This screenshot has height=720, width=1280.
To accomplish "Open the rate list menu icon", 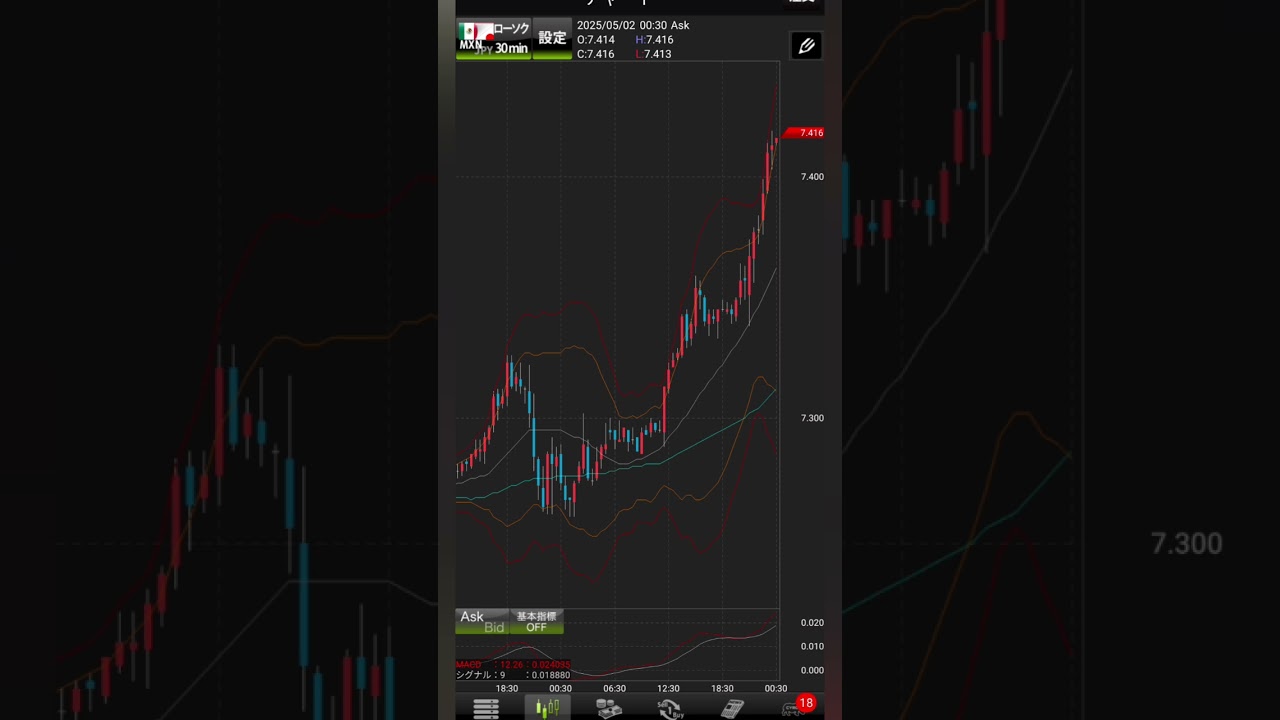I will (486, 708).
